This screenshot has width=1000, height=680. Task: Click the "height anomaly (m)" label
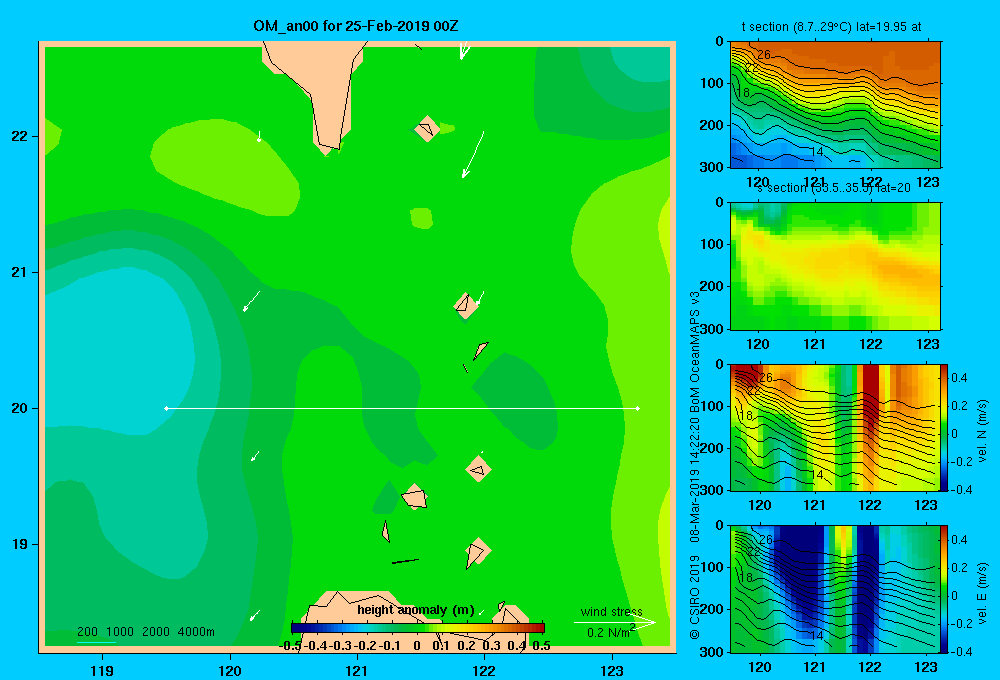[415, 610]
